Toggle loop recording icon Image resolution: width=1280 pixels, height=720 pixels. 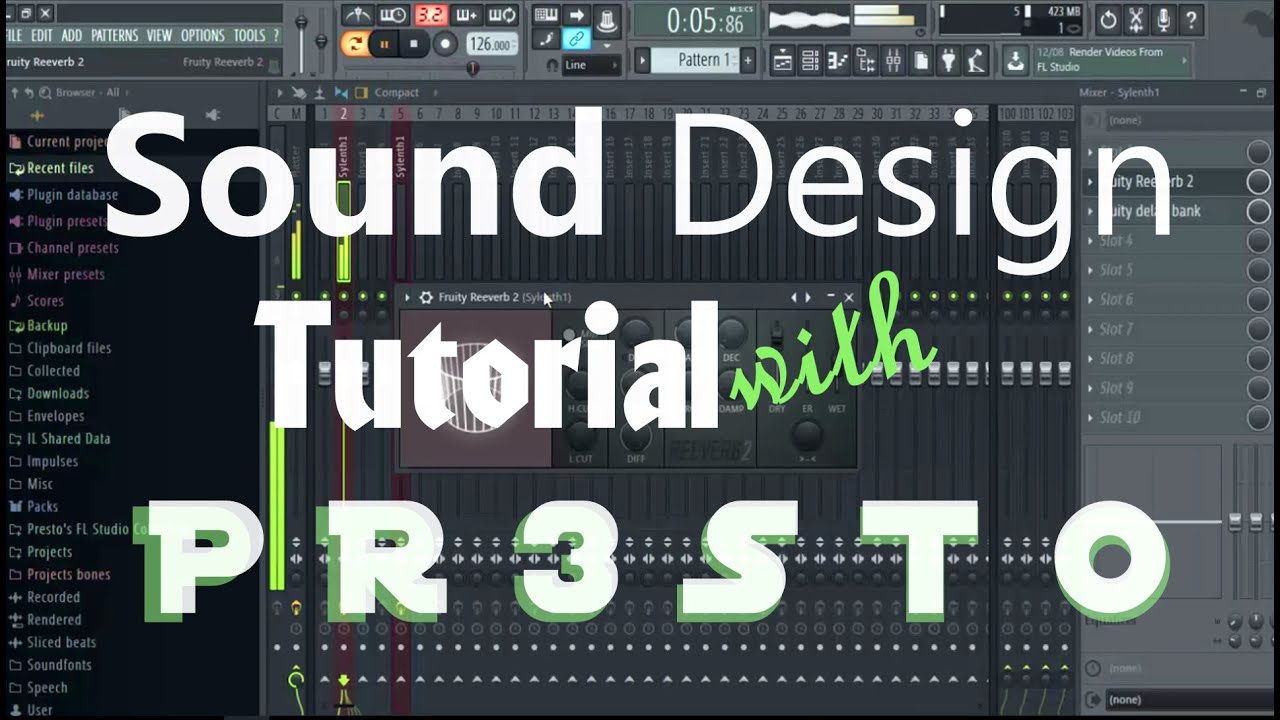click(x=502, y=15)
